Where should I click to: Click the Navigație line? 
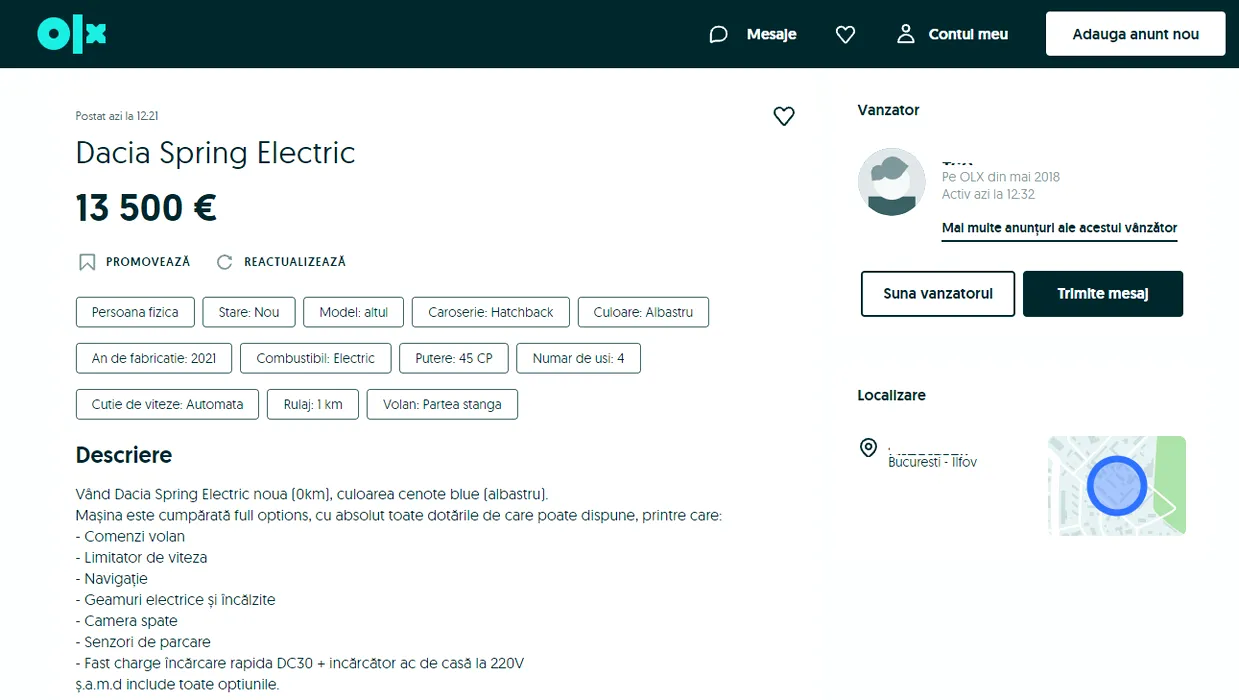pos(112,579)
